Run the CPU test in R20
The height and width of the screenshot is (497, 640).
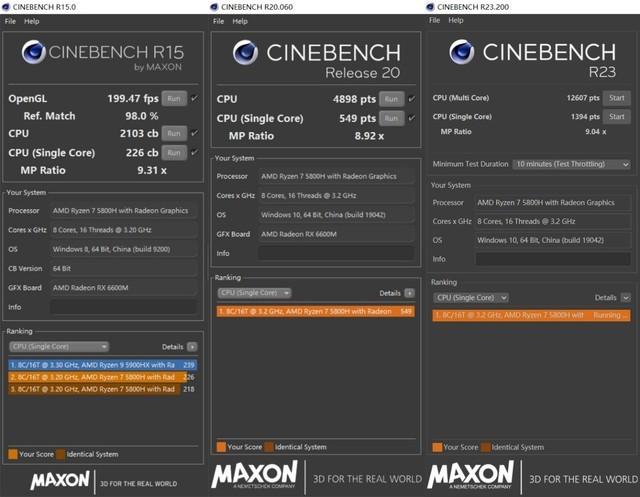coord(391,99)
